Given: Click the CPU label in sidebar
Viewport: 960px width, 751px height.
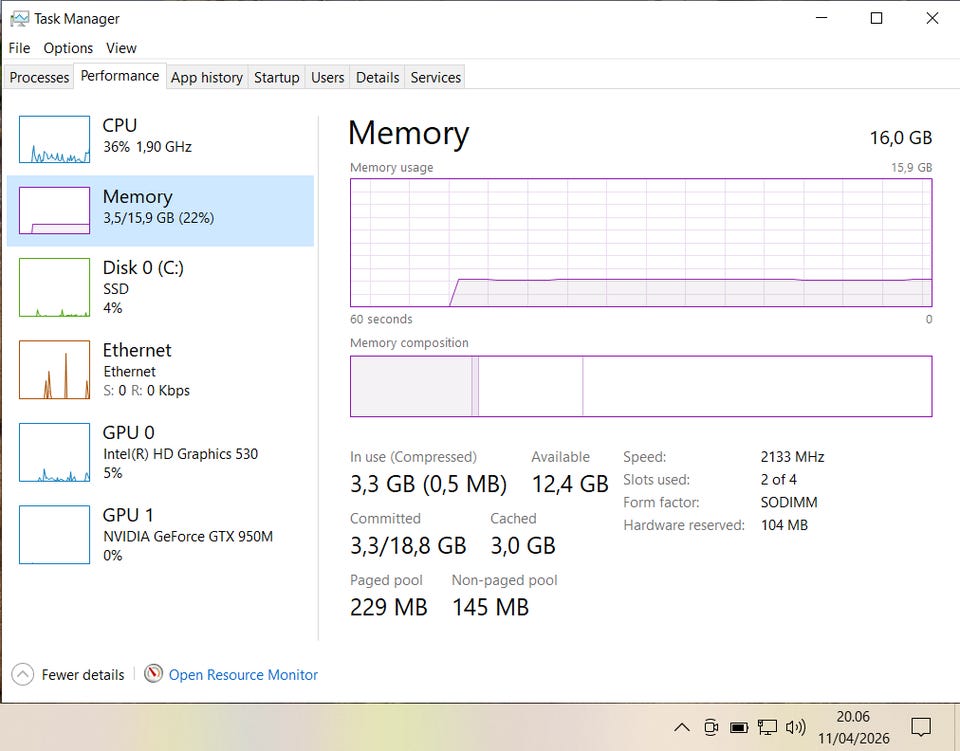Looking at the screenshot, I should click(119, 125).
